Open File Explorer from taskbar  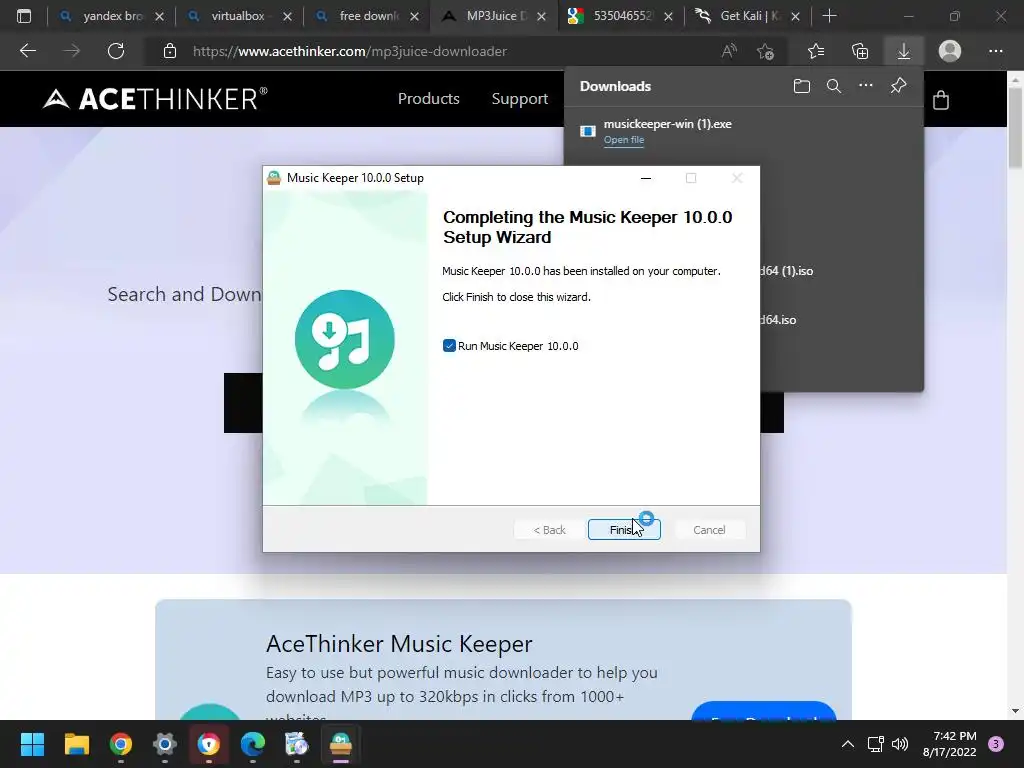point(76,744)
